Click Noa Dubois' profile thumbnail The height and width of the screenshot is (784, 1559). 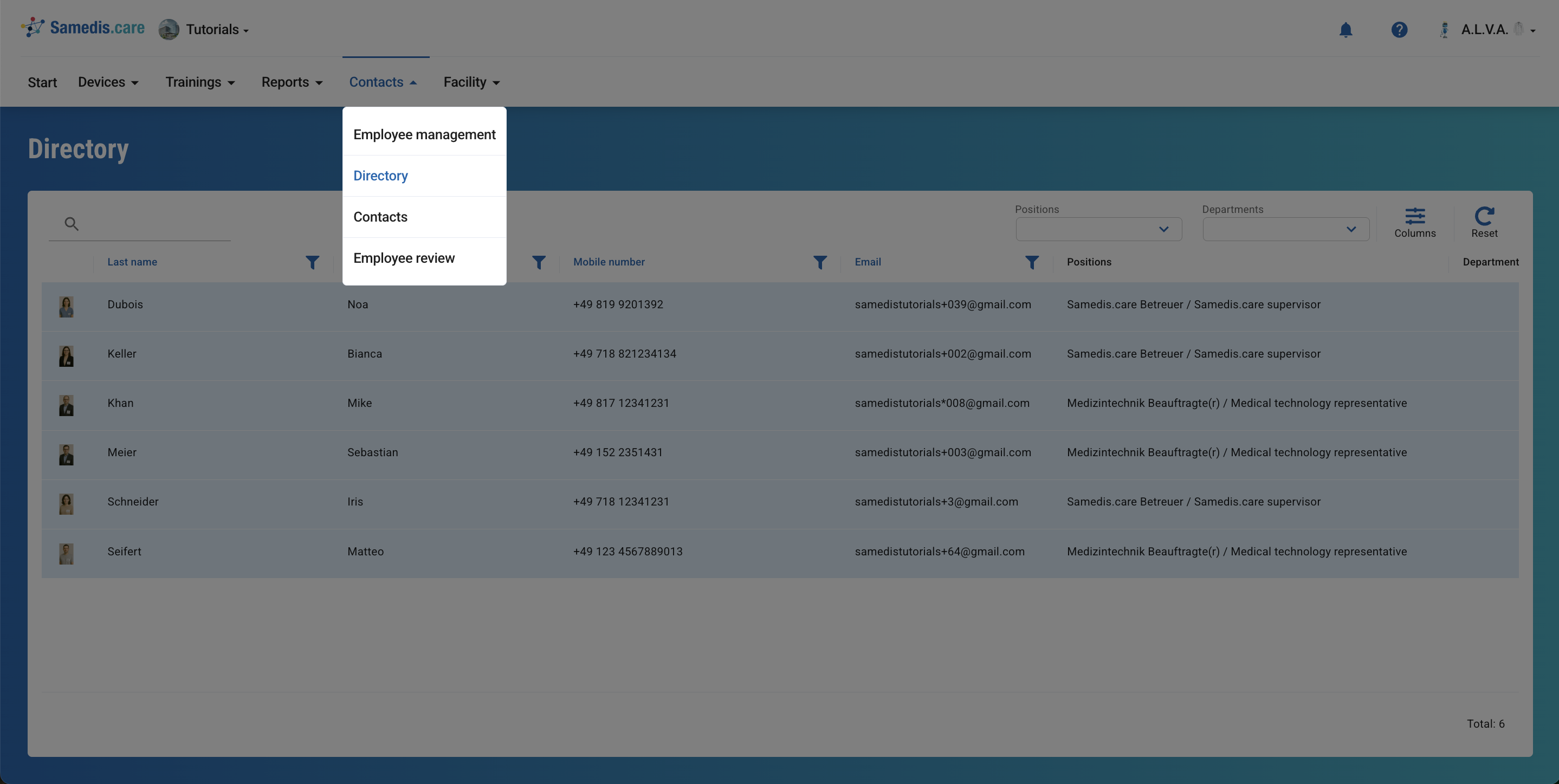(x=66, y=306)
